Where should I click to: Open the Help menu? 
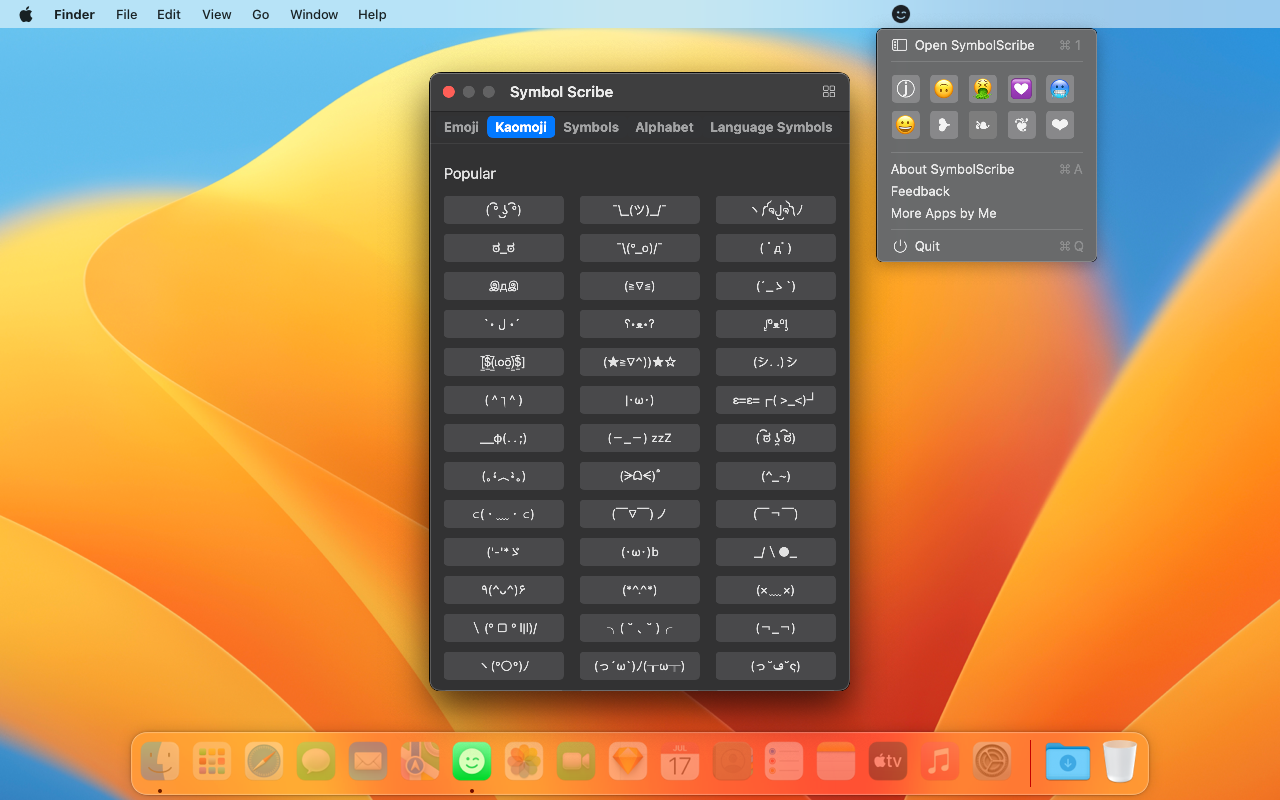click(x=372, y=14)
